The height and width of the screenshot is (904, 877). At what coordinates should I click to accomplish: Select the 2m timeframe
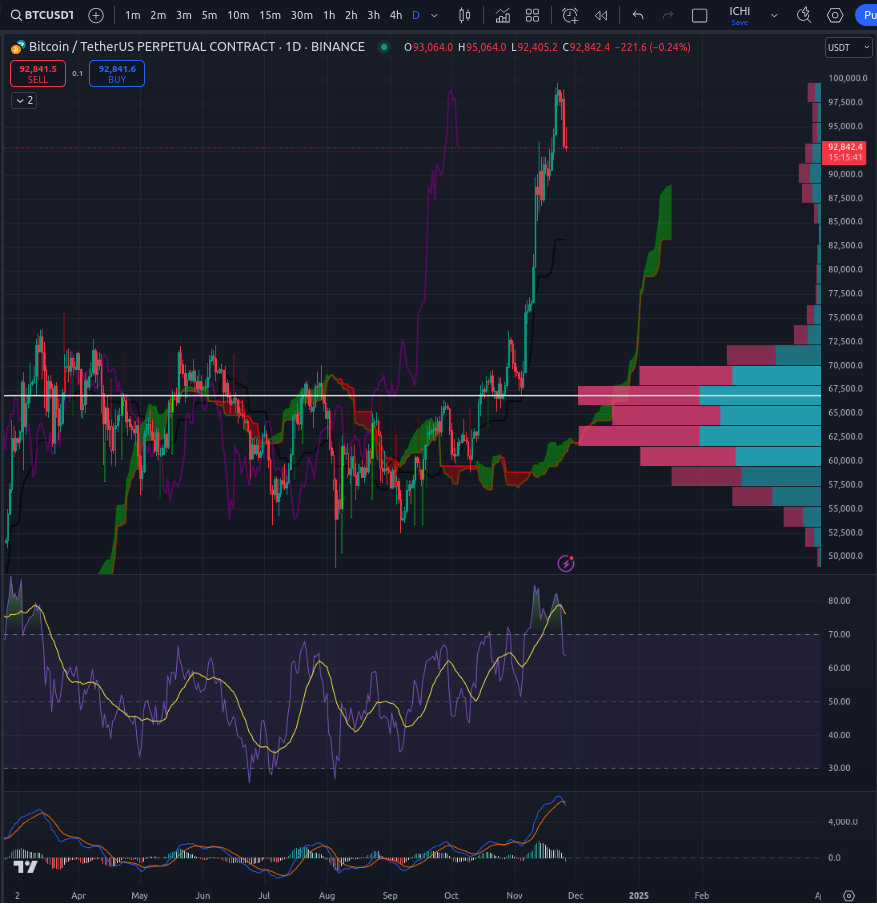[x=158, y=16]
